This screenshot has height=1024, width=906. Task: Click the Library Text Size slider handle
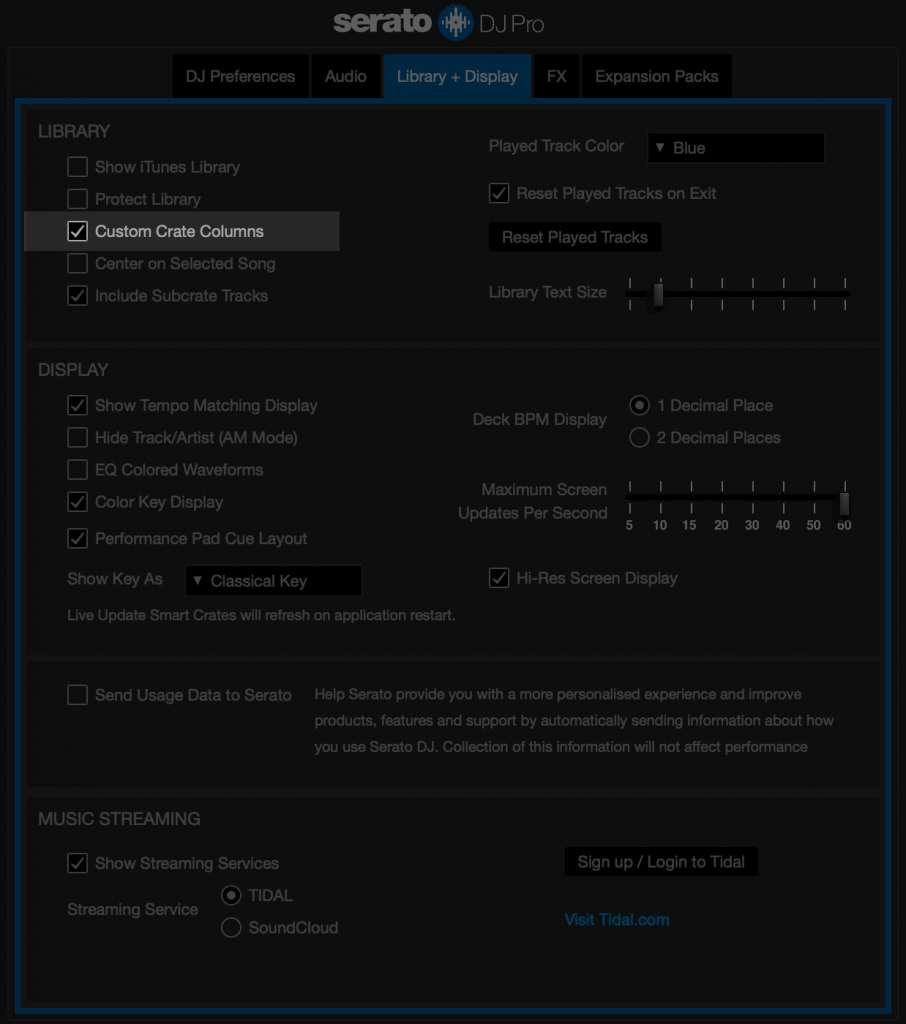[x=658, y=294]
